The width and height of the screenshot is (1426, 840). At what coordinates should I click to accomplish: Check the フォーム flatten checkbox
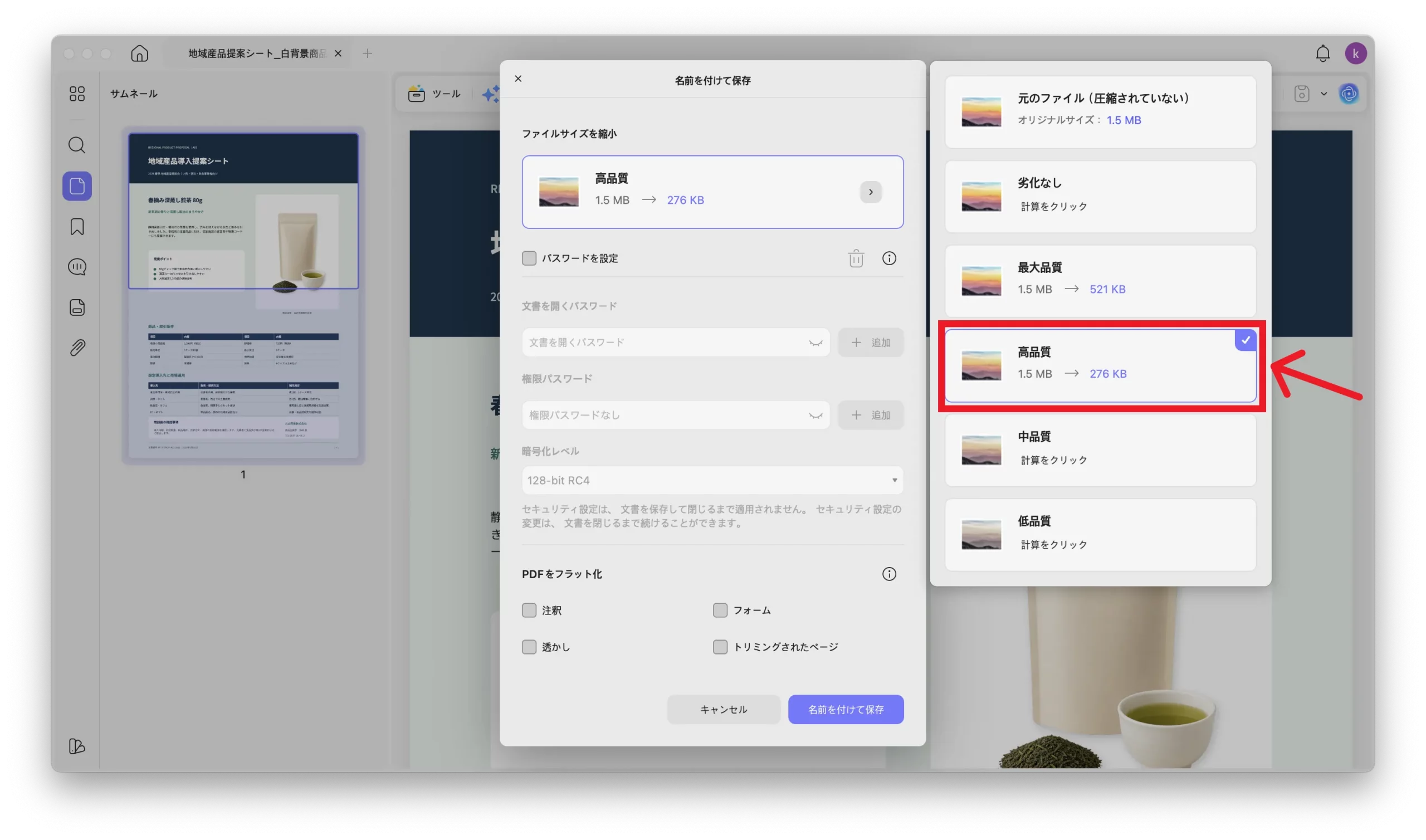point(720,610)
